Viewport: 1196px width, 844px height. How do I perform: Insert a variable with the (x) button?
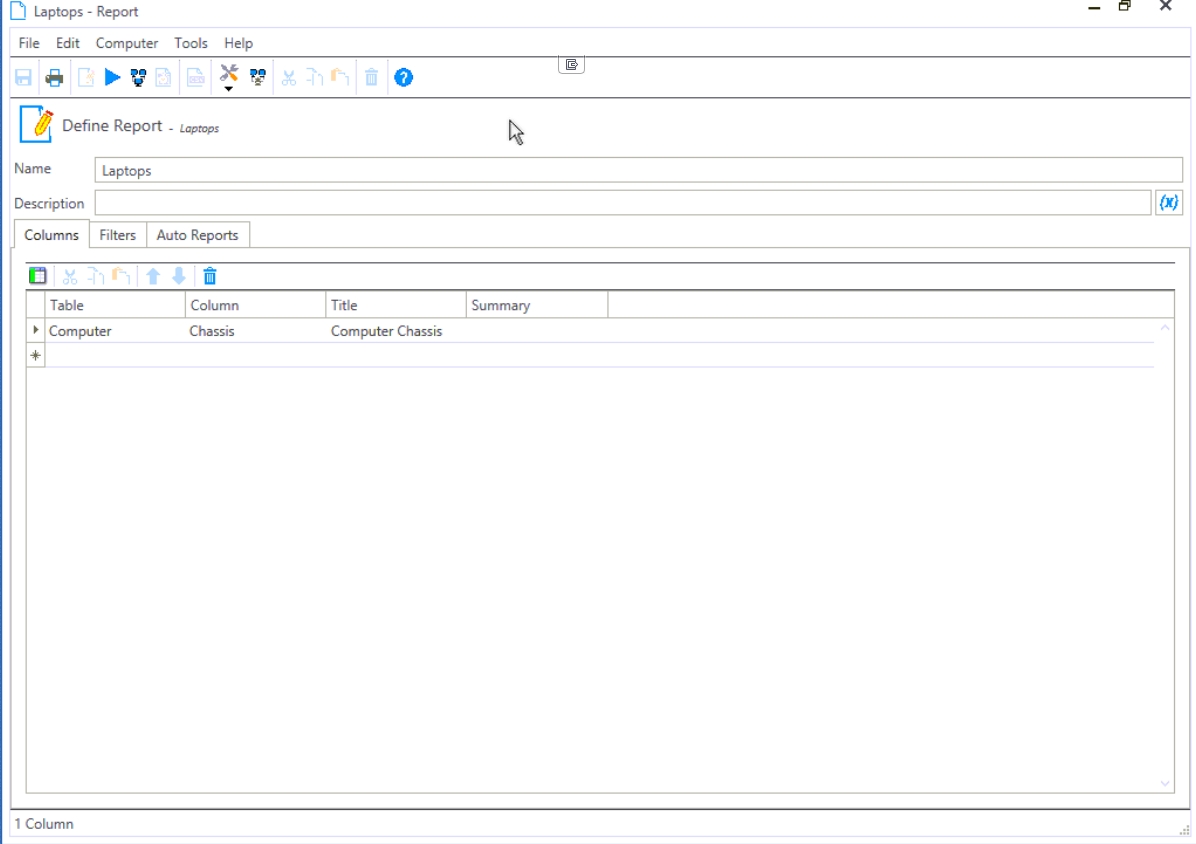tap(1168, 203)
